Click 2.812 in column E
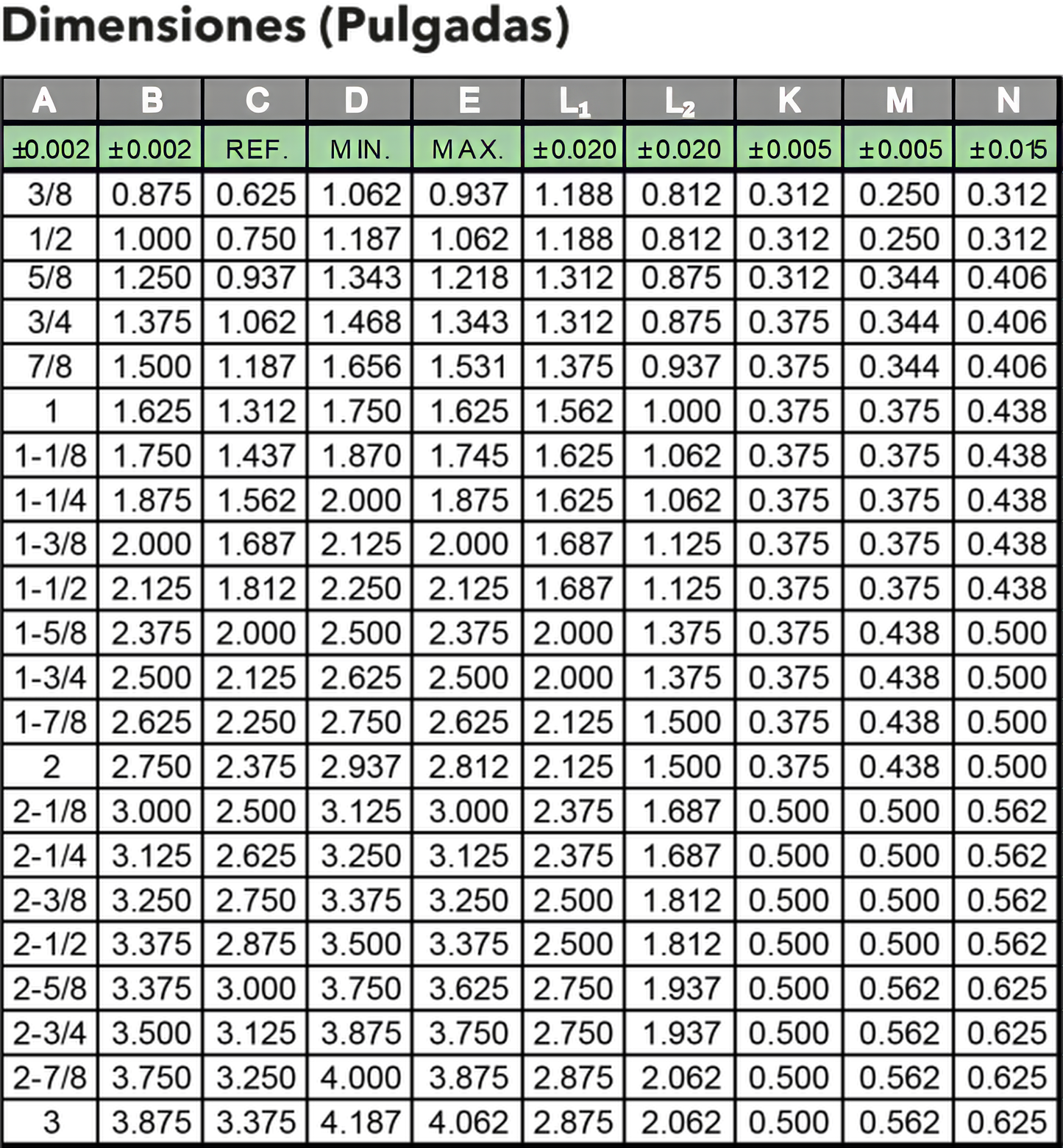Screen dimensions: 1063x1148 (x=469, y=767)
